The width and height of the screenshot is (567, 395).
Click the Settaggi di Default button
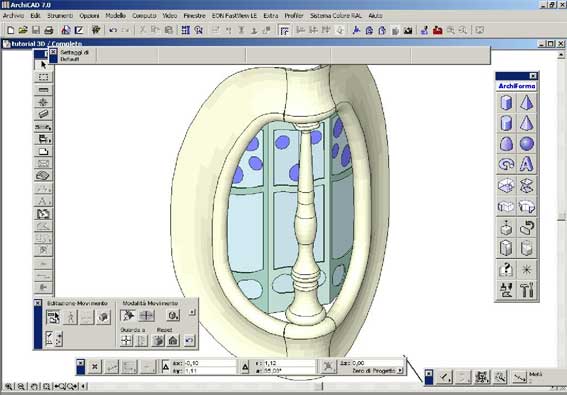74,55
